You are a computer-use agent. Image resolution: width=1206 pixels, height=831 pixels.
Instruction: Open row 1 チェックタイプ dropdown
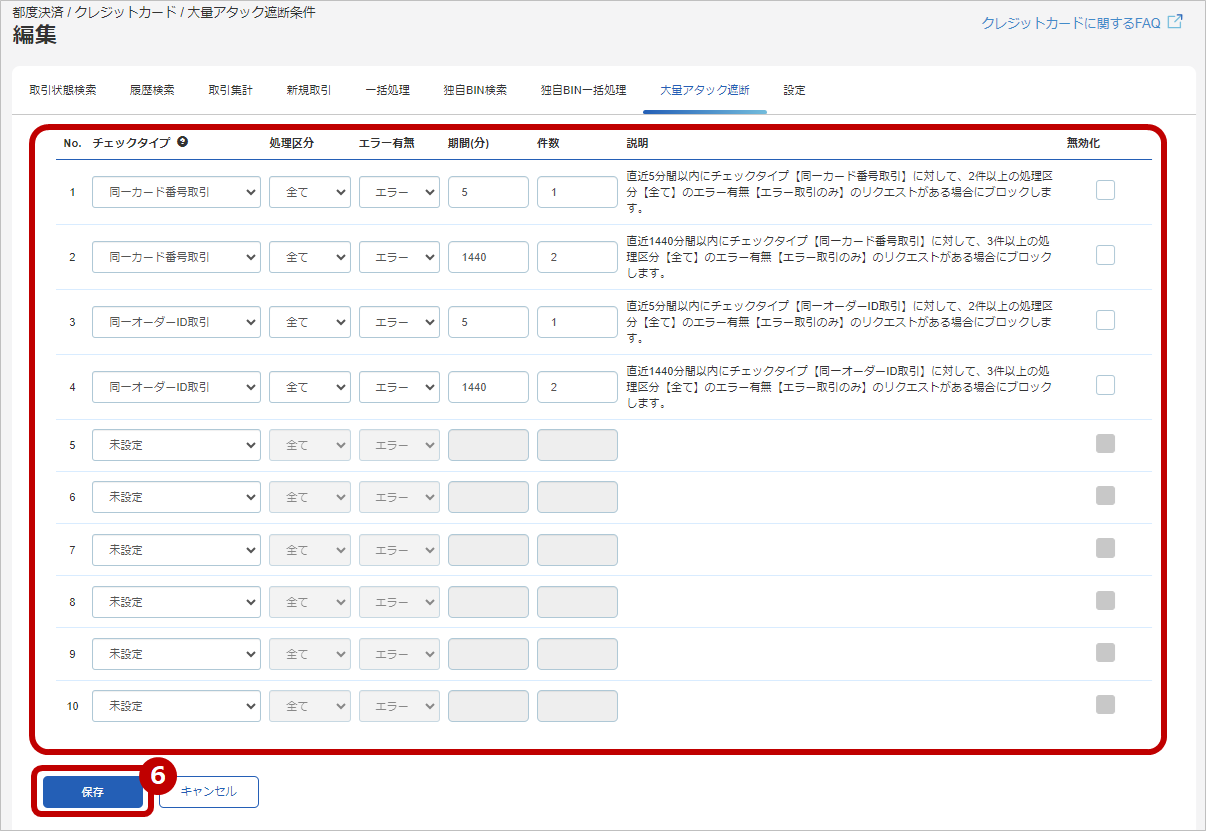click(176, 192)
